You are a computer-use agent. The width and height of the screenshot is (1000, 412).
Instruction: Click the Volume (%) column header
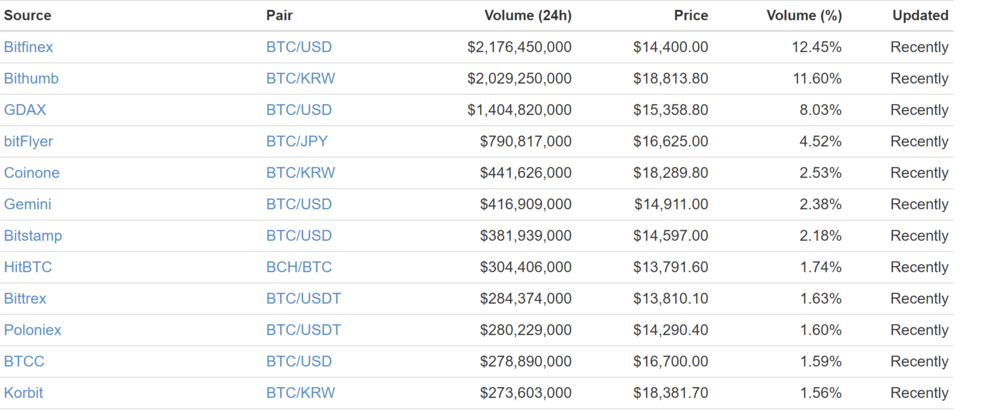(x=804, y=15)
